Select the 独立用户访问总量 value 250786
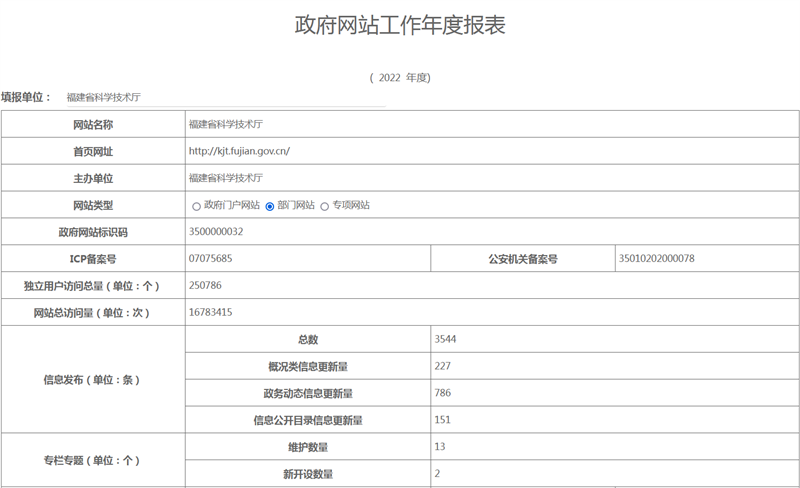The width and height of the screenshot is (800, 488). (x=206, y=286)
